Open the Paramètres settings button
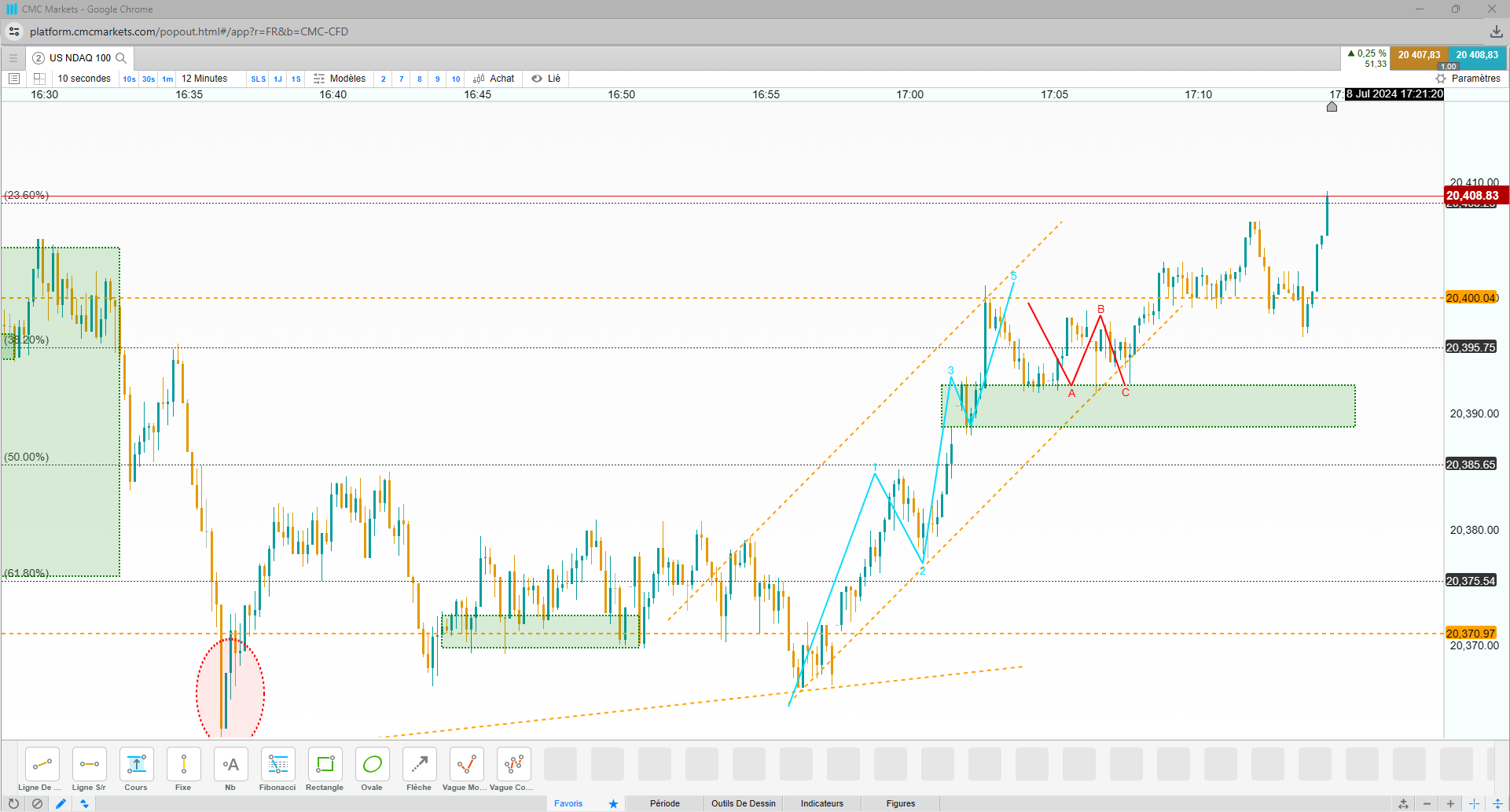 (x=1468, y=79)
